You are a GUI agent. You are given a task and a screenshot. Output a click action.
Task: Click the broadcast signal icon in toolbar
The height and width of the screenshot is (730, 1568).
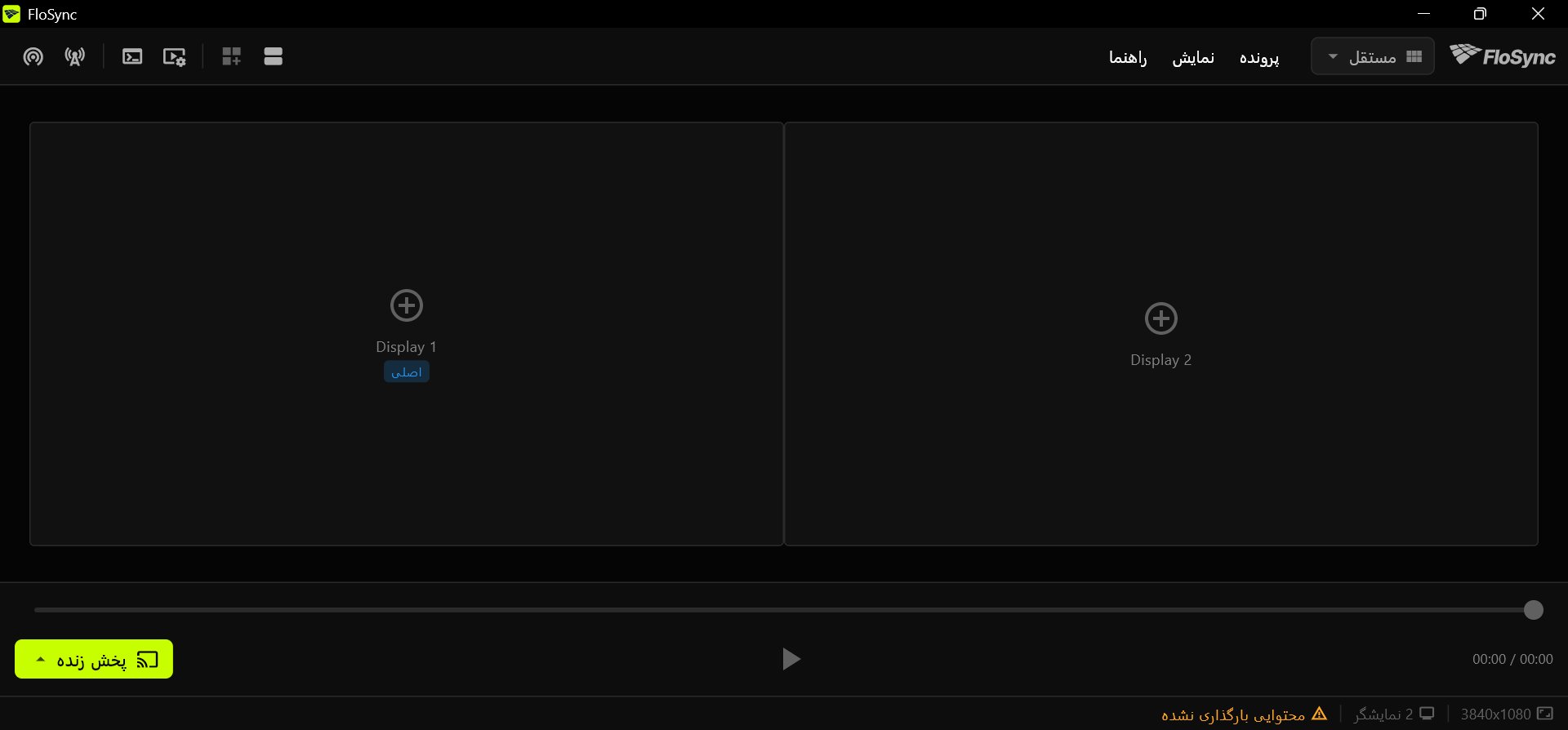[x=33, y=56]
